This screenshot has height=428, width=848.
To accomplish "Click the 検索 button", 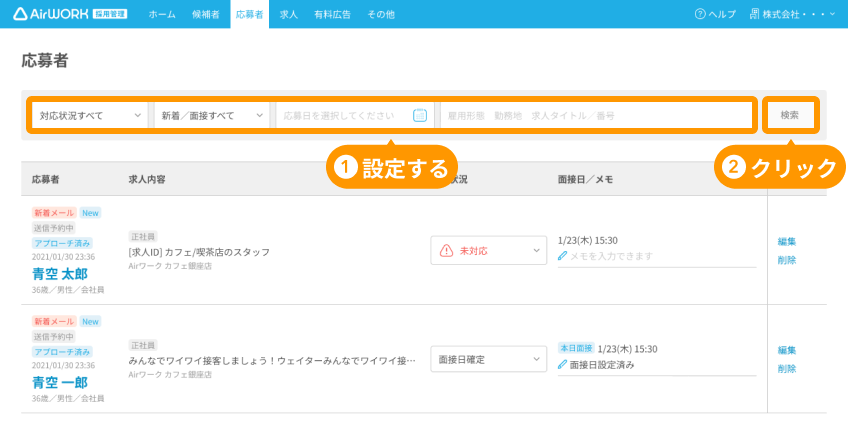I will click(790, 115).
